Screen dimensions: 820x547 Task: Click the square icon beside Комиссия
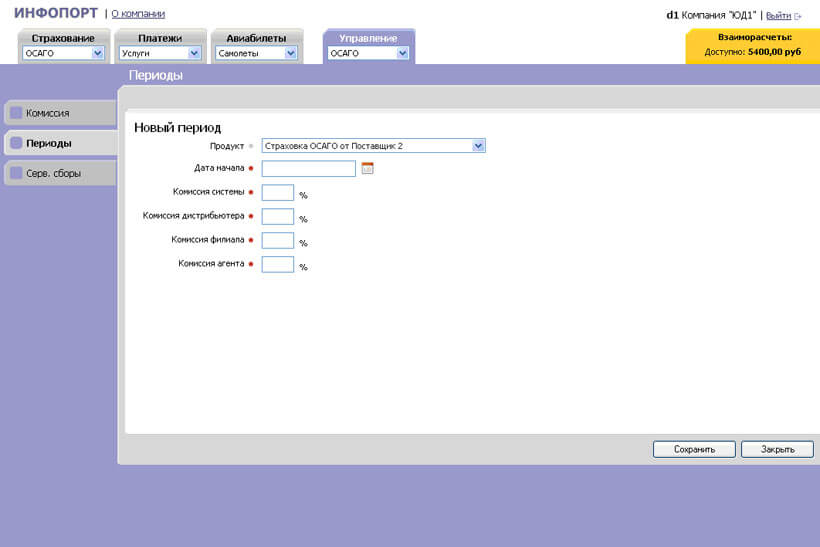16,113
